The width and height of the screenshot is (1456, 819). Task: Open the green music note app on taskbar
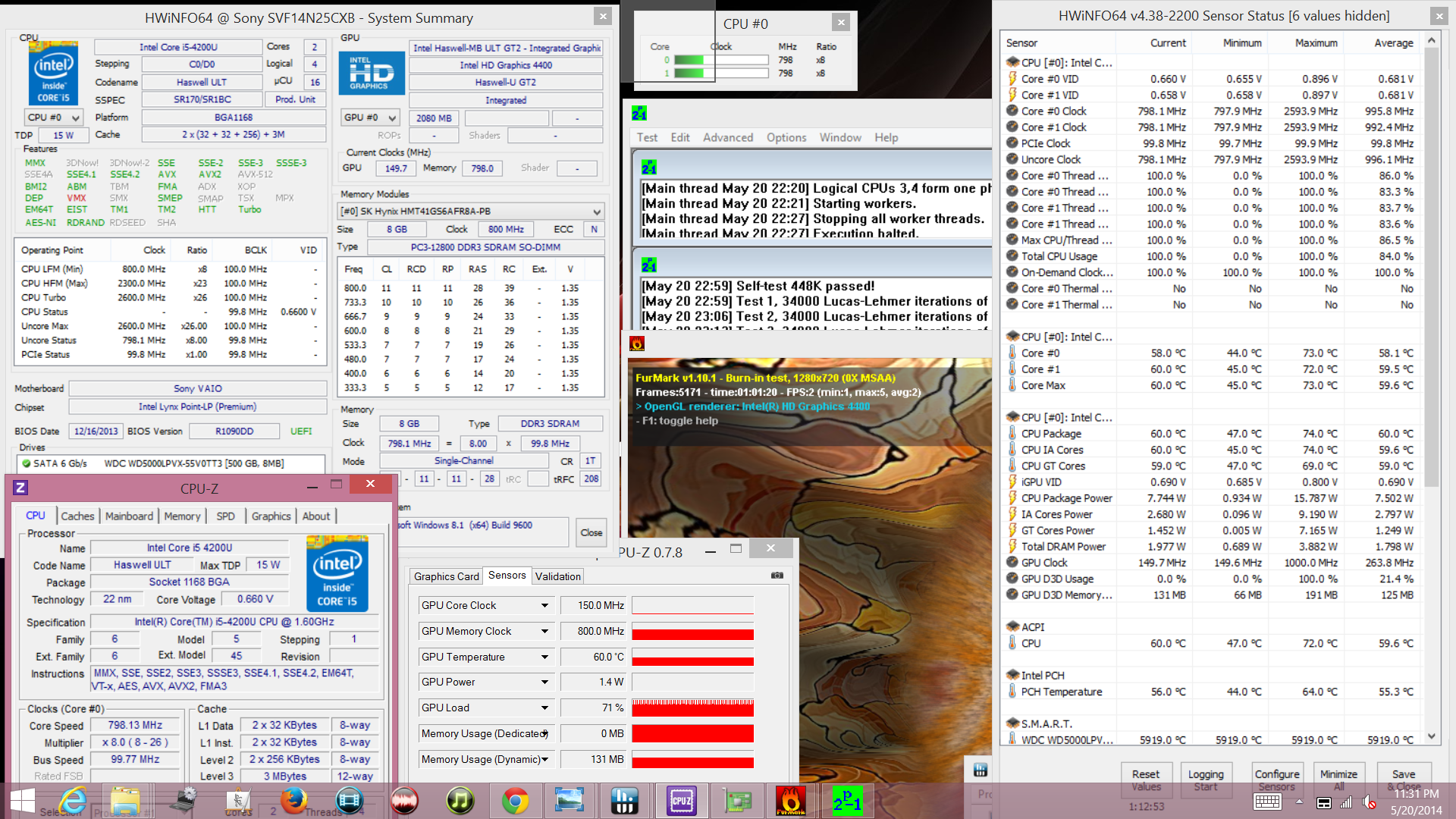pos(460,801)
